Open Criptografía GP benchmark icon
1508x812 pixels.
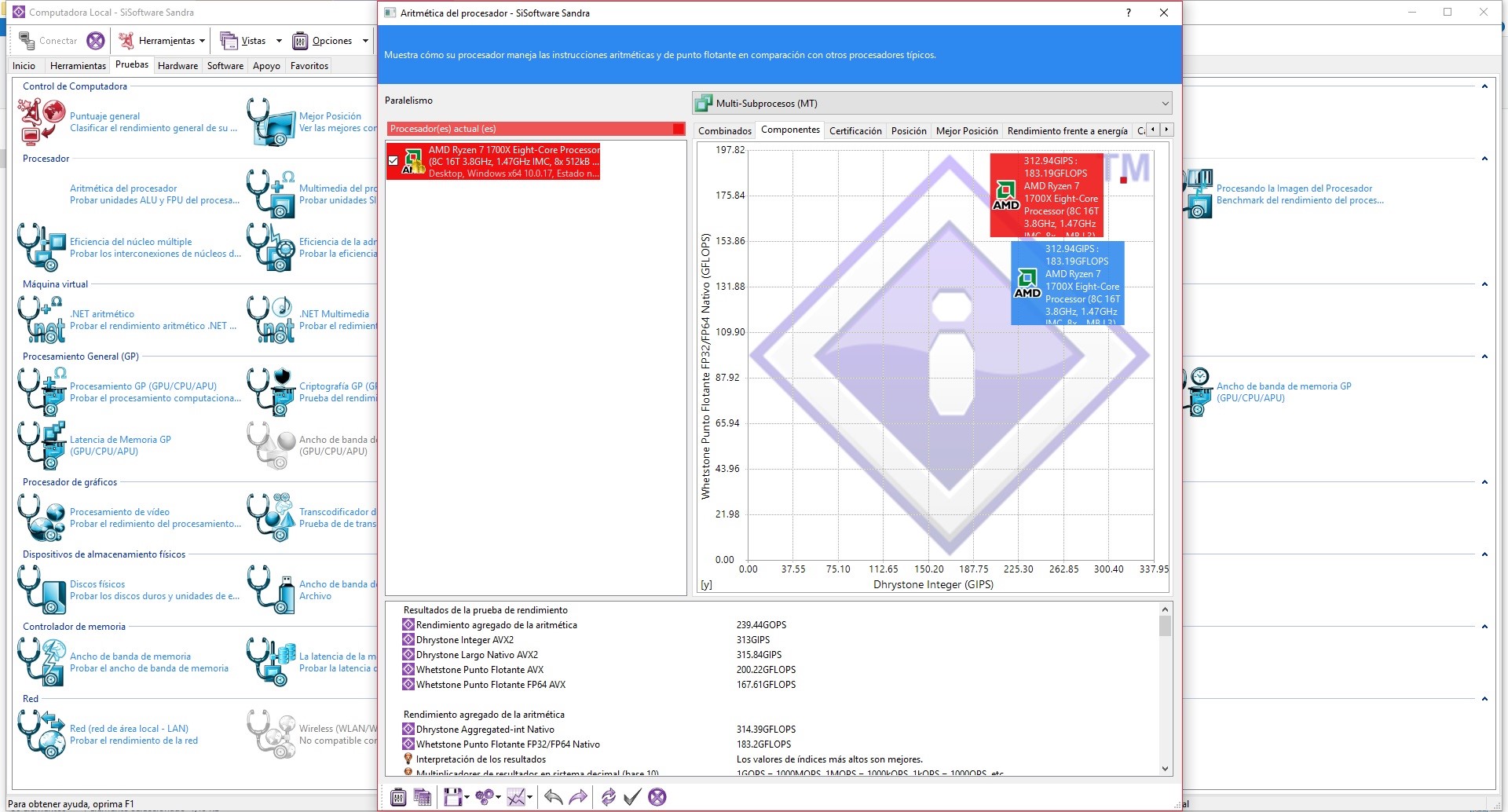(x=271, y=392)
